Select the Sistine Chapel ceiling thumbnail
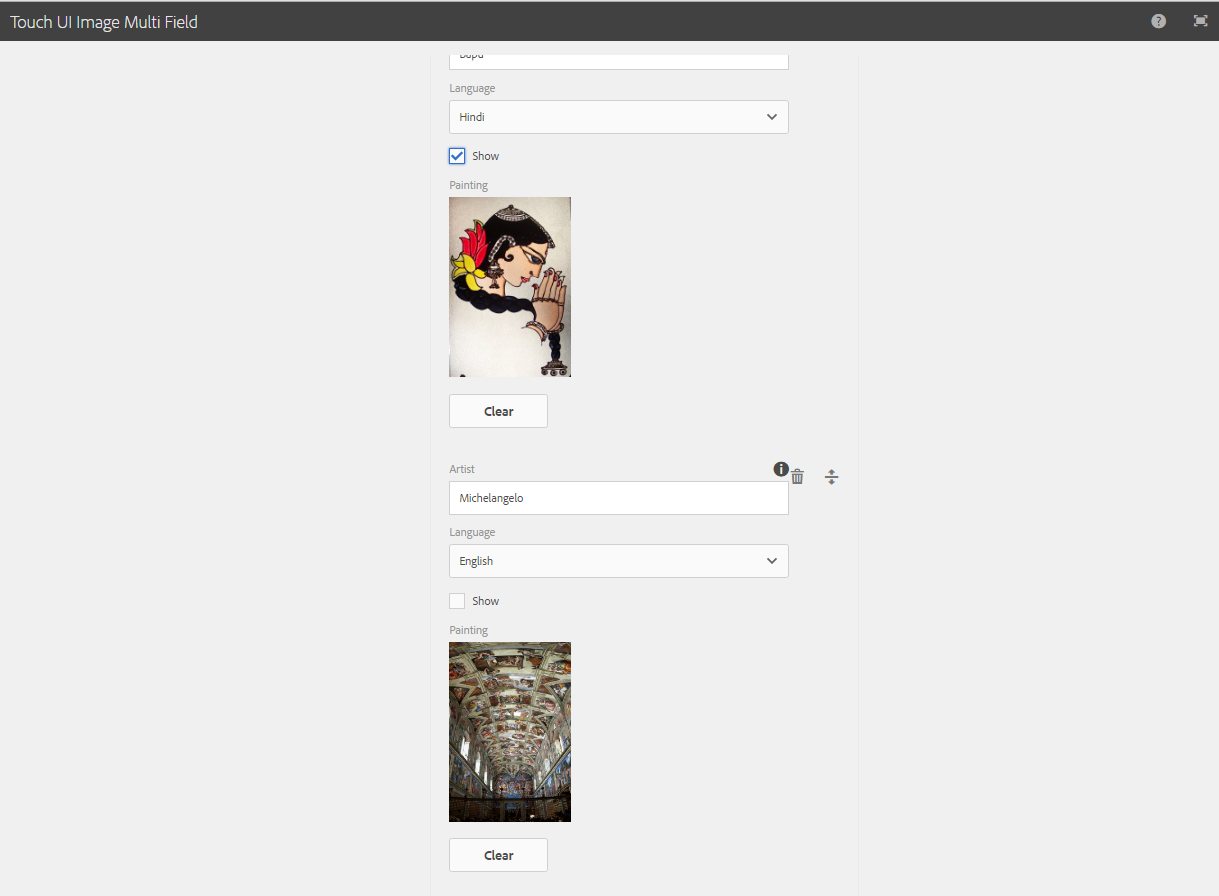 [x=510, y=731]
